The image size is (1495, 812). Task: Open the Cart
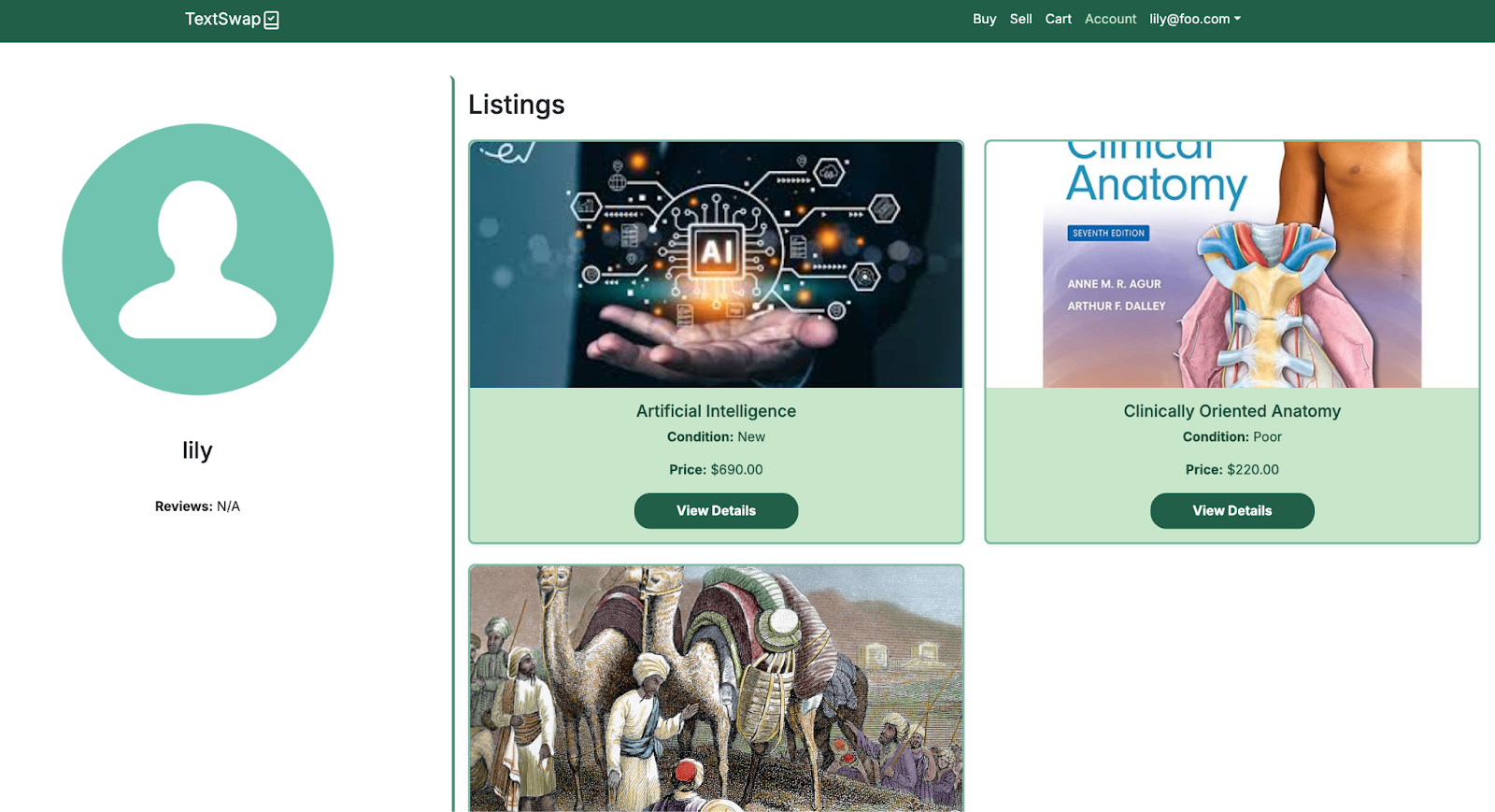point(1058,19)
